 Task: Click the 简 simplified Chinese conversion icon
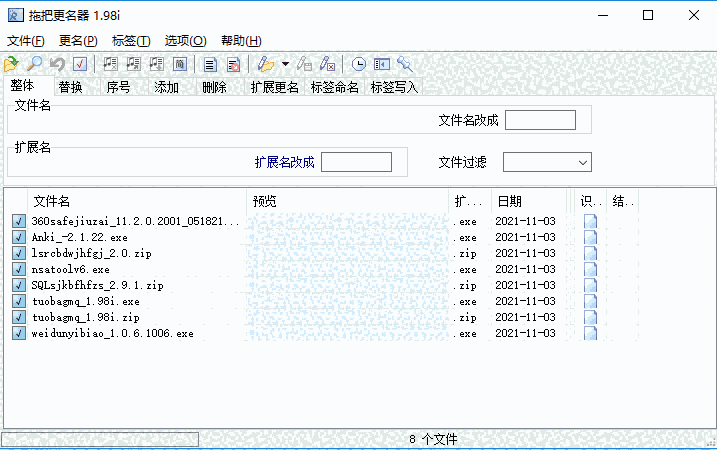[180, 64]
